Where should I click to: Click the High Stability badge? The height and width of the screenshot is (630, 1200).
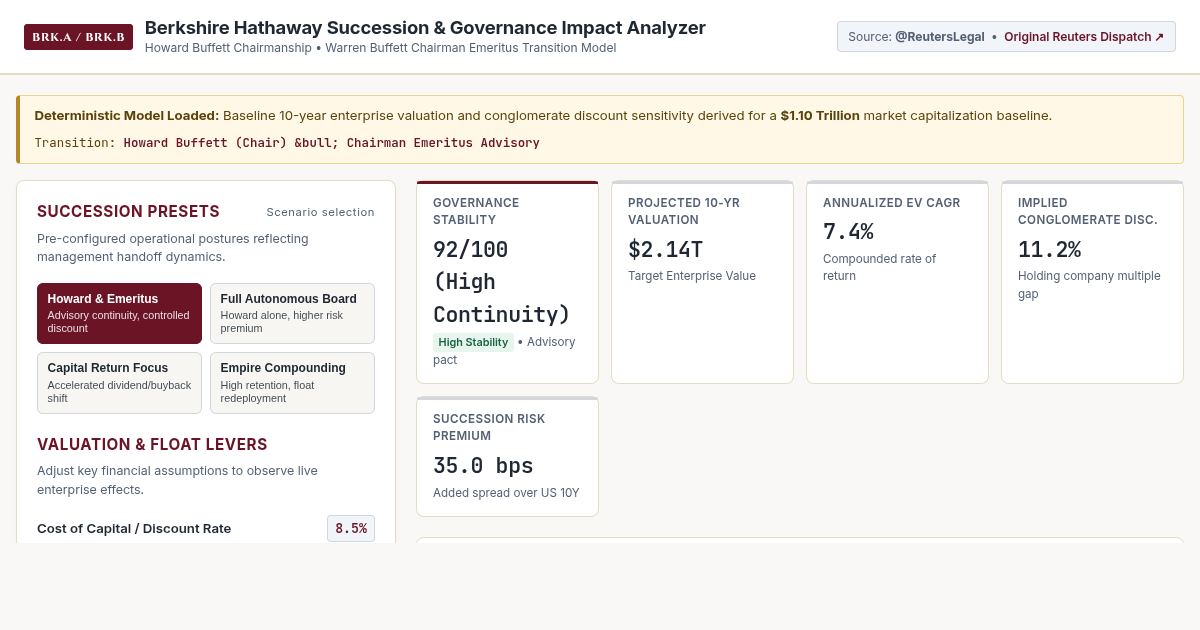pyautogui.click(x=473, y=342)
